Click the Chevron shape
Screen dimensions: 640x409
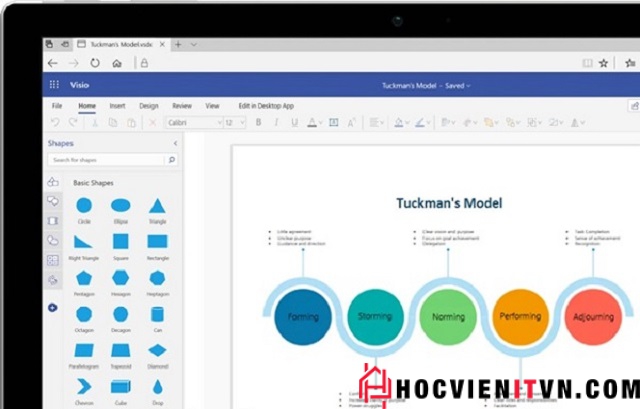point(84,386)
